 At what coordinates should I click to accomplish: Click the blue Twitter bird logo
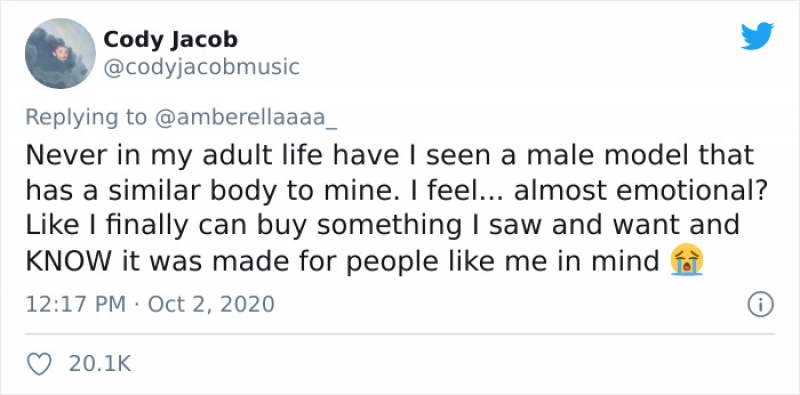pyautogui.click(x=757, y=36)
